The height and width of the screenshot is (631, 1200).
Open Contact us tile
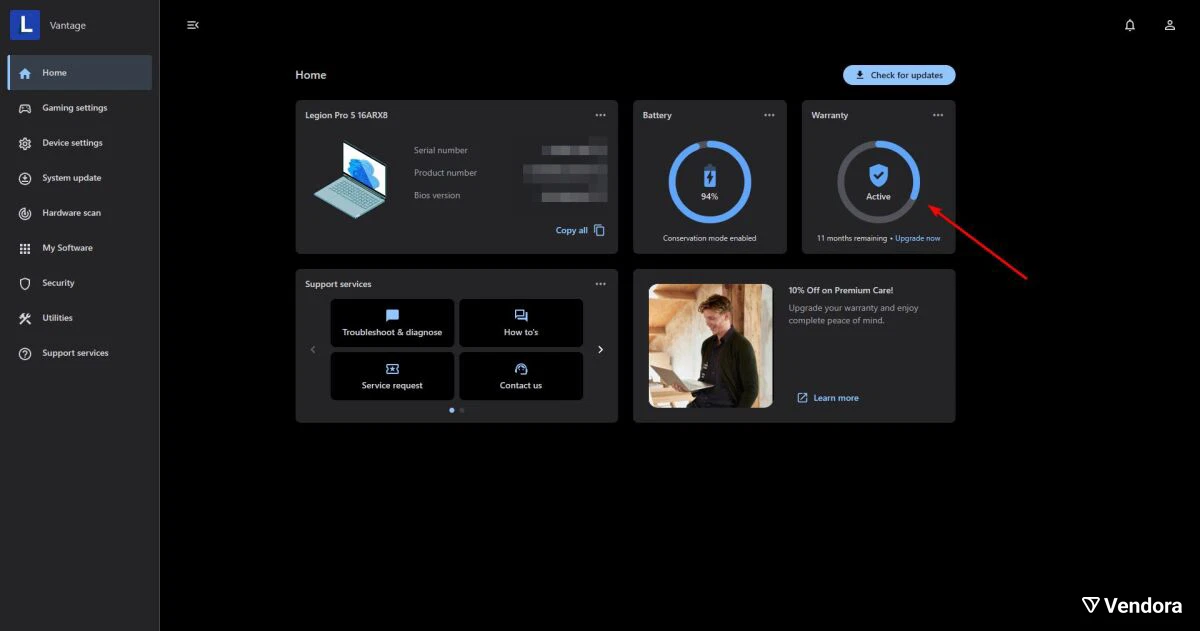[x=521, y=376]
